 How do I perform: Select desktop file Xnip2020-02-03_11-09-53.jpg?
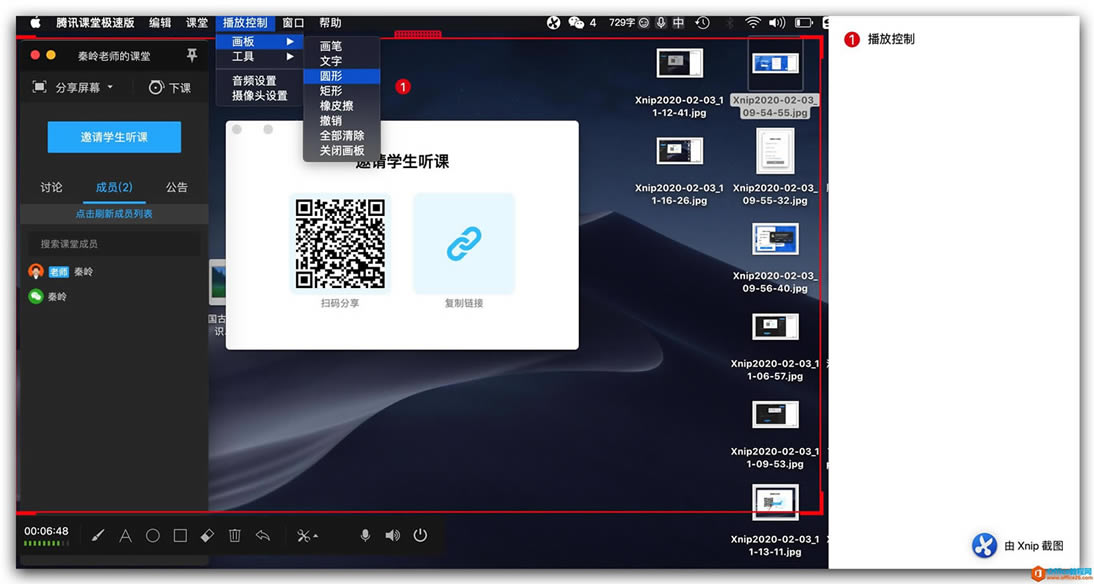[775, 434]
